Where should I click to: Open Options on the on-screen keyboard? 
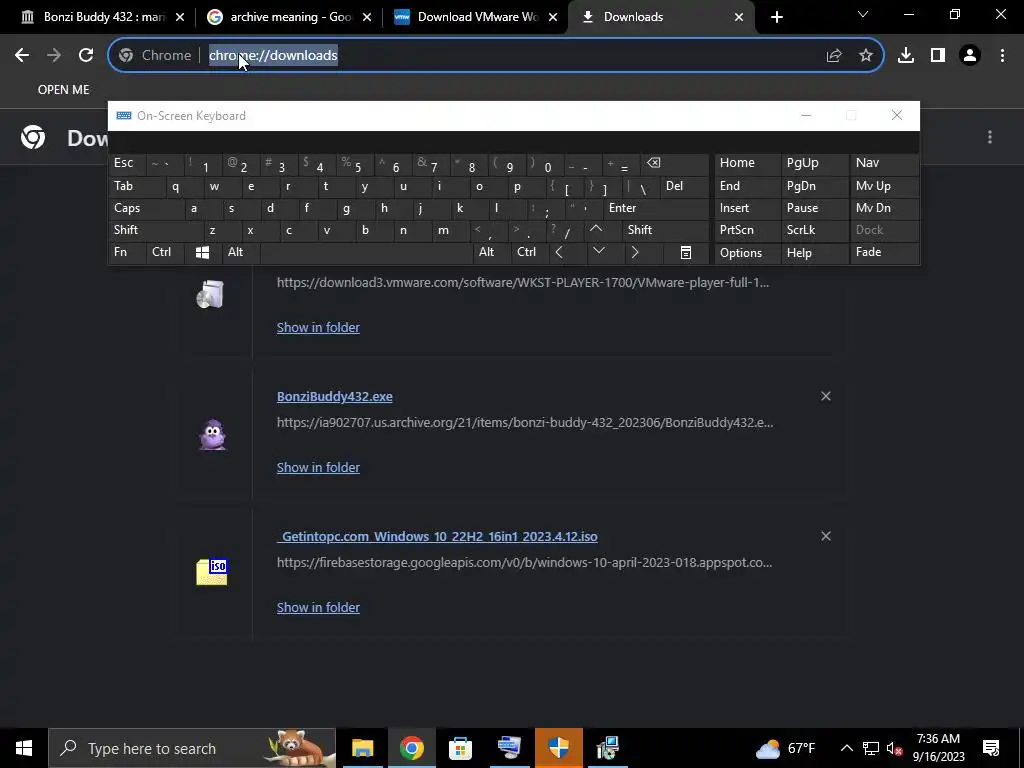click(746, 253)
